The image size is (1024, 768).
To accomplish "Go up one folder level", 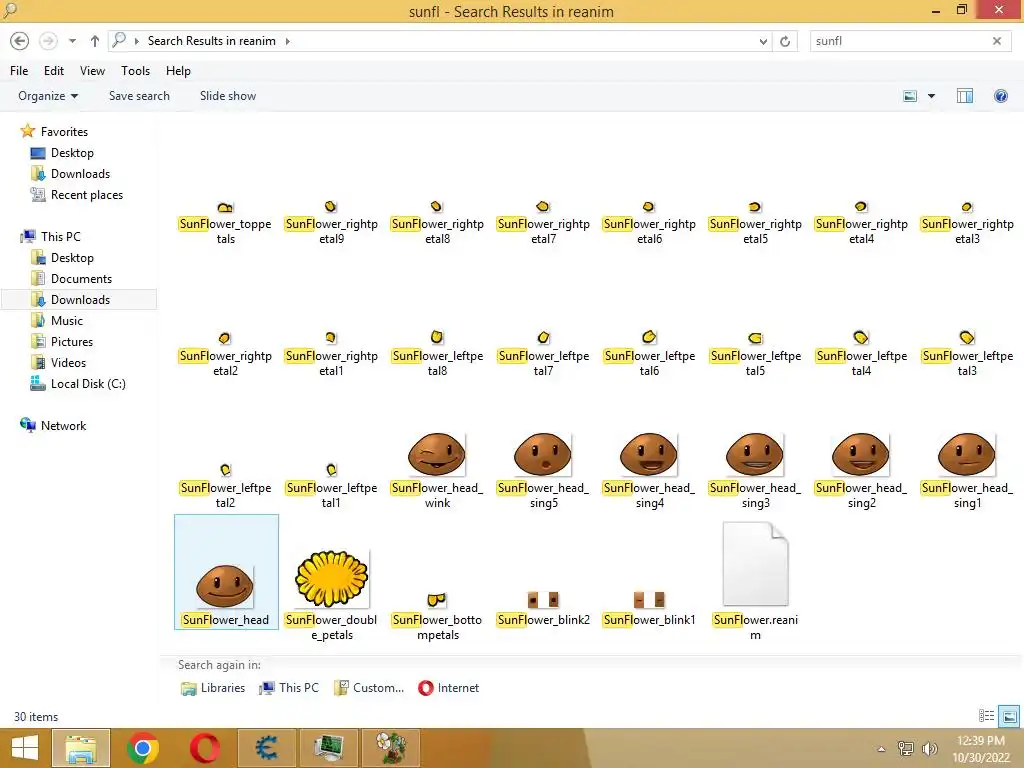I will tap(95, 41).
